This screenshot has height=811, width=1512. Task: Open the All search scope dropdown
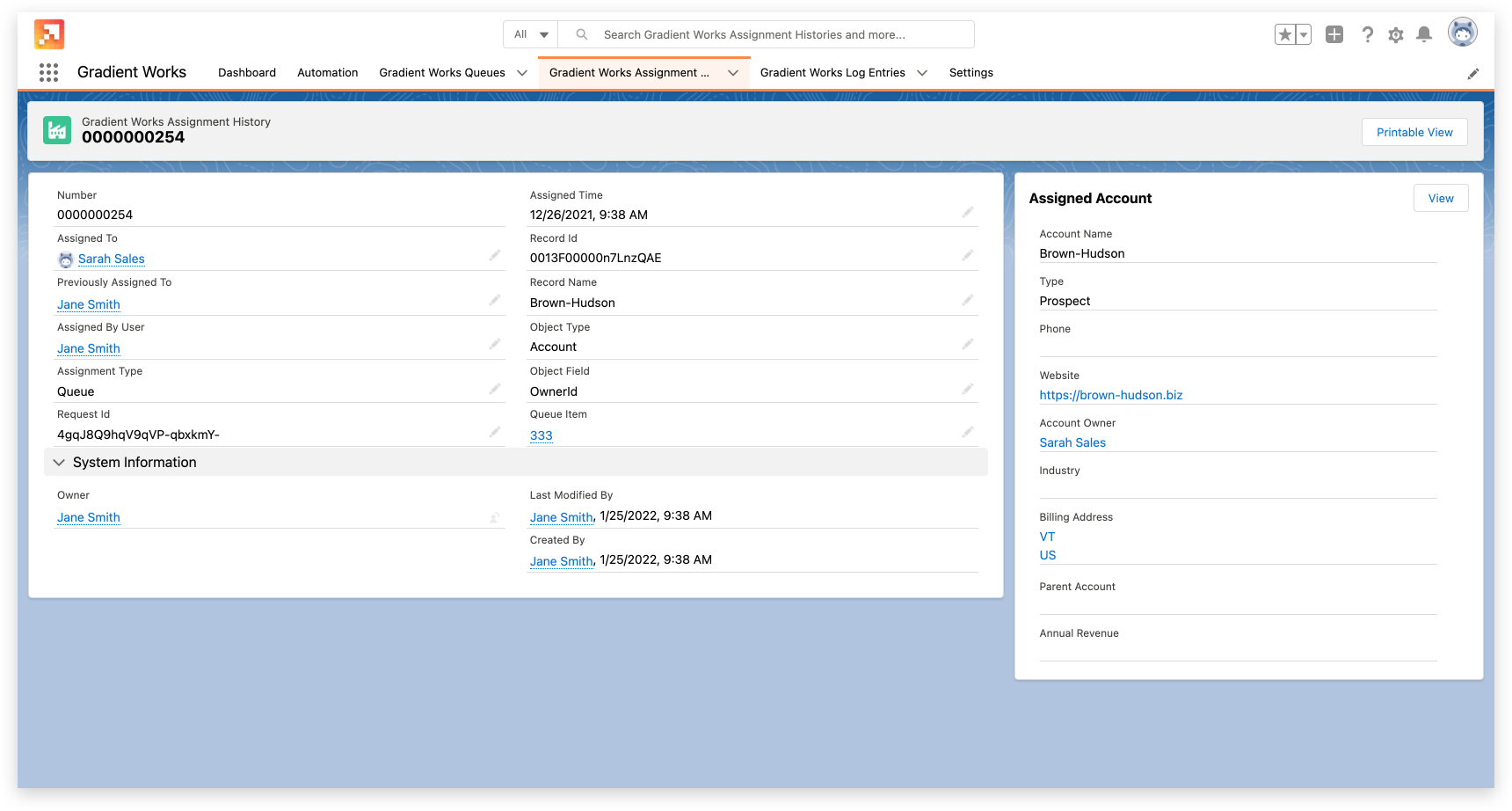pyautogui.click(x=531, y=34)
